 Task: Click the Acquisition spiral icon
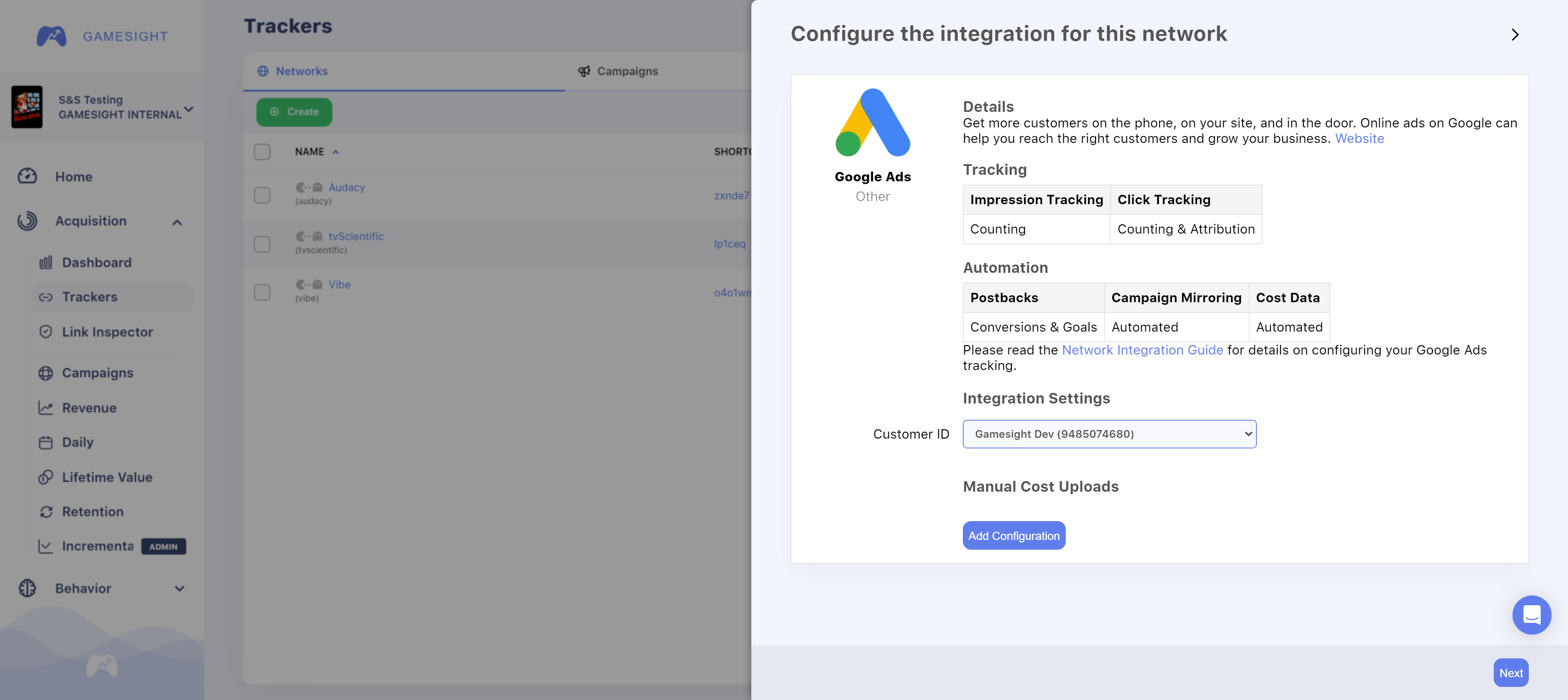click(x=27, y=221)
